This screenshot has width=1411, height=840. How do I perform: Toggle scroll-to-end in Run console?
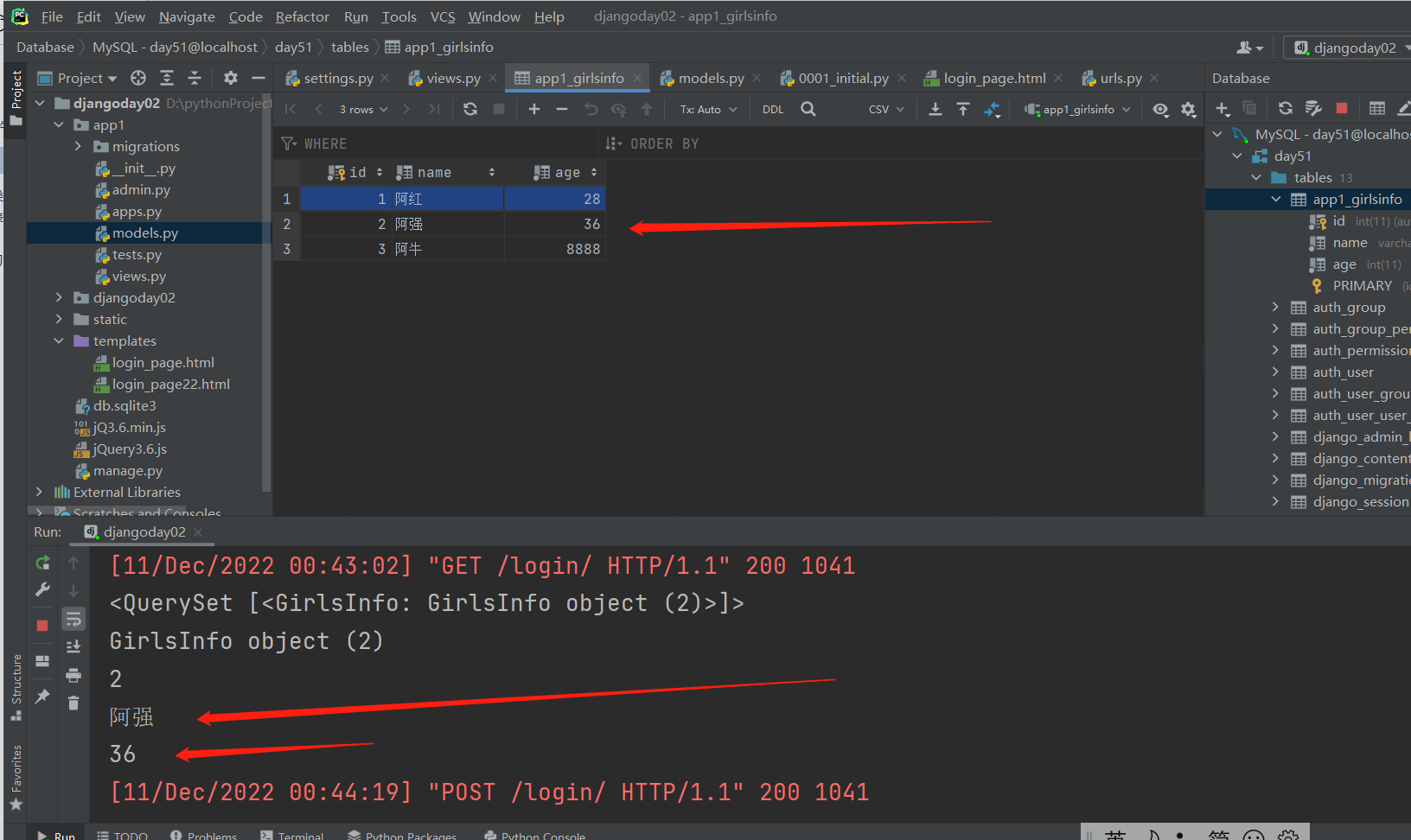click(x=73, y=646)
